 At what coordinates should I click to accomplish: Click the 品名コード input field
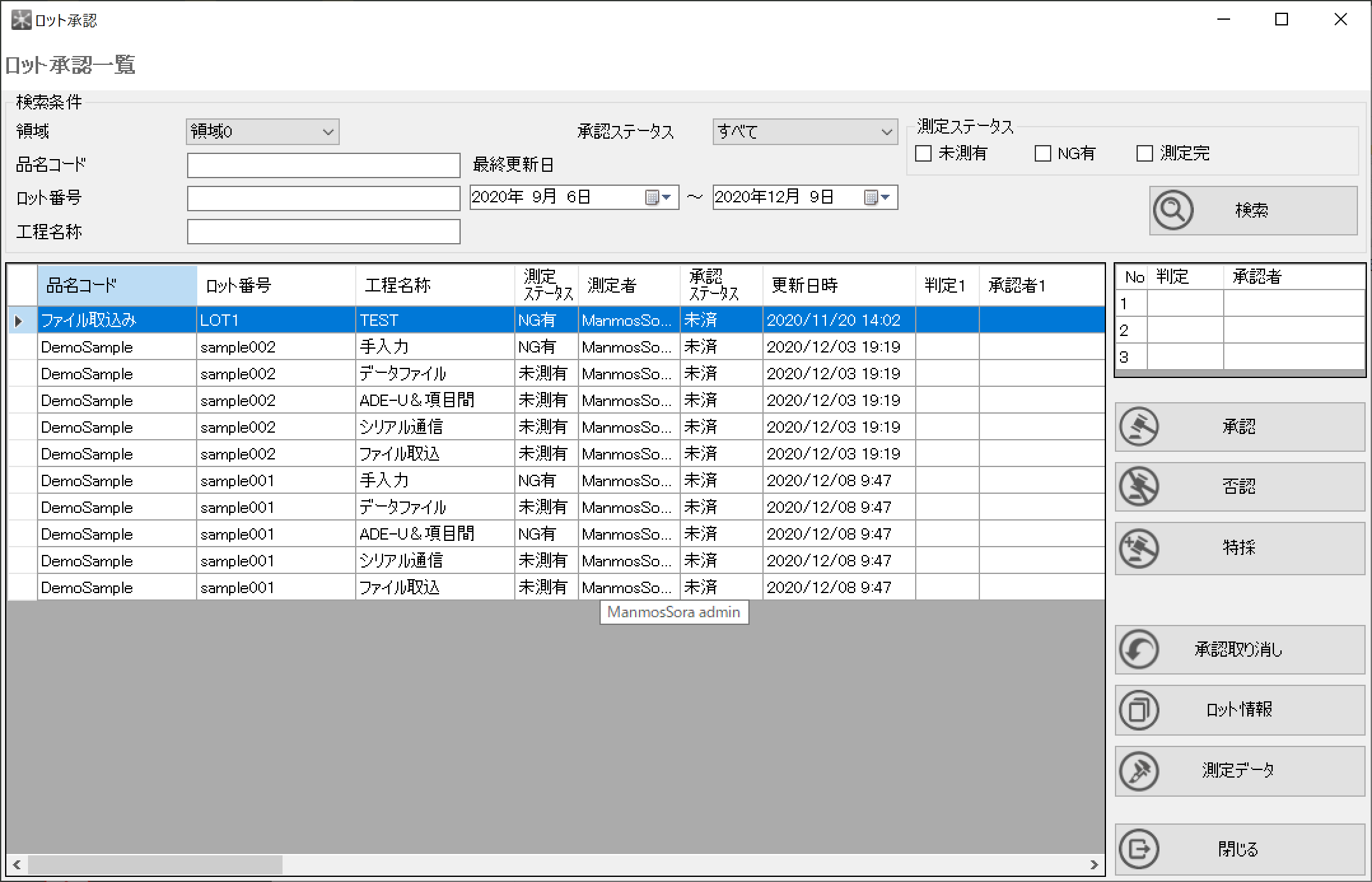tap(323, 165)
